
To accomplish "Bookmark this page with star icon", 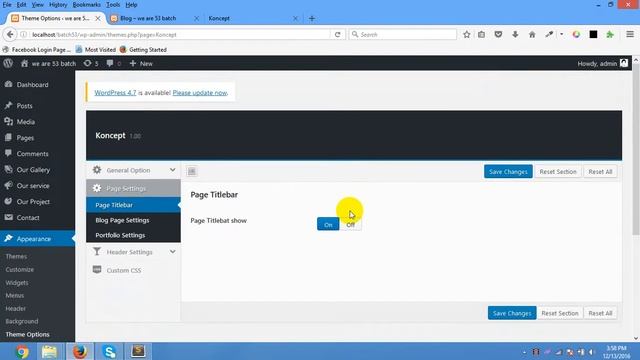I will coord(467,35).
